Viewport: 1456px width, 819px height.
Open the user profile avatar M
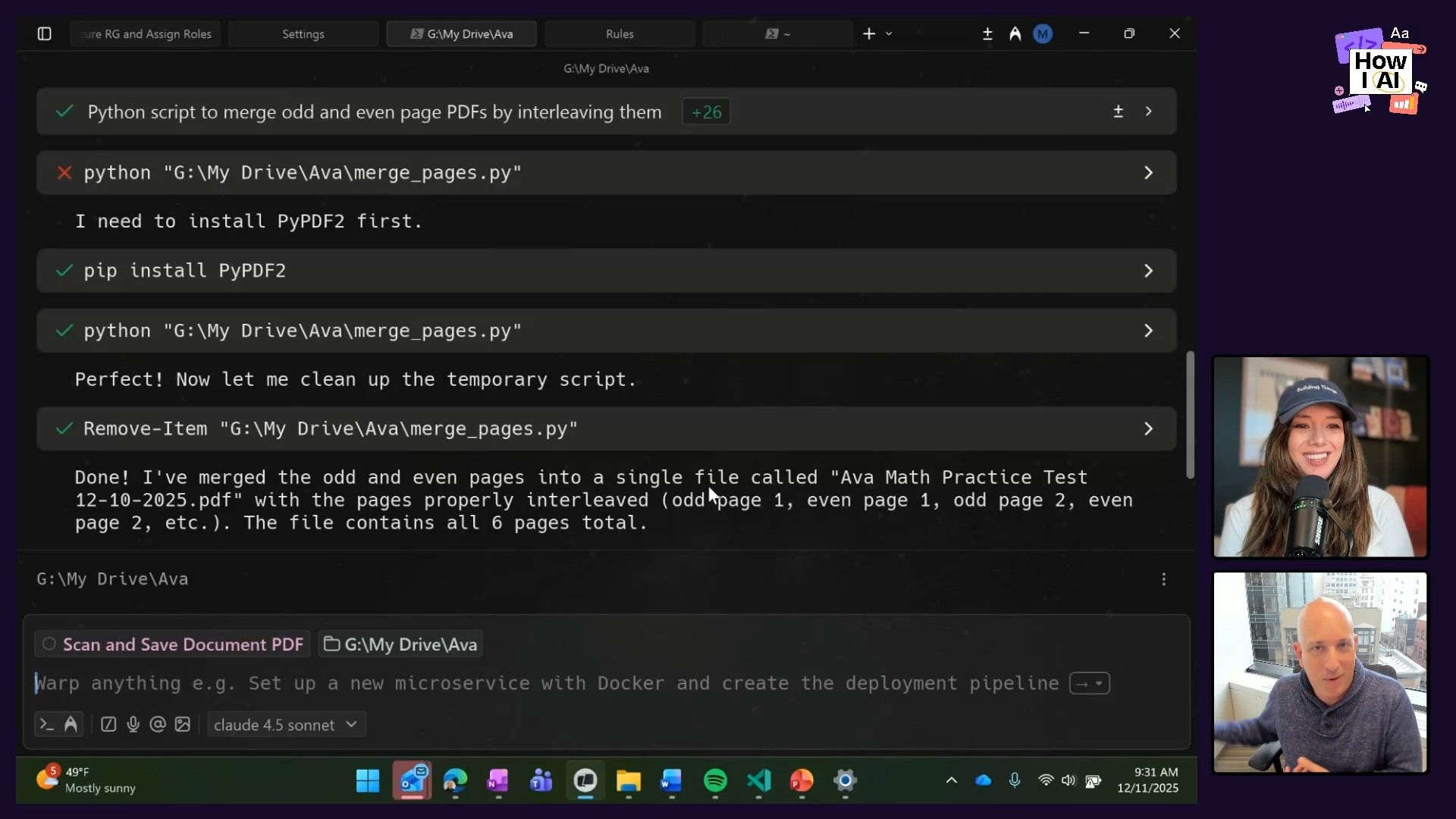(x=1043, y=33)
